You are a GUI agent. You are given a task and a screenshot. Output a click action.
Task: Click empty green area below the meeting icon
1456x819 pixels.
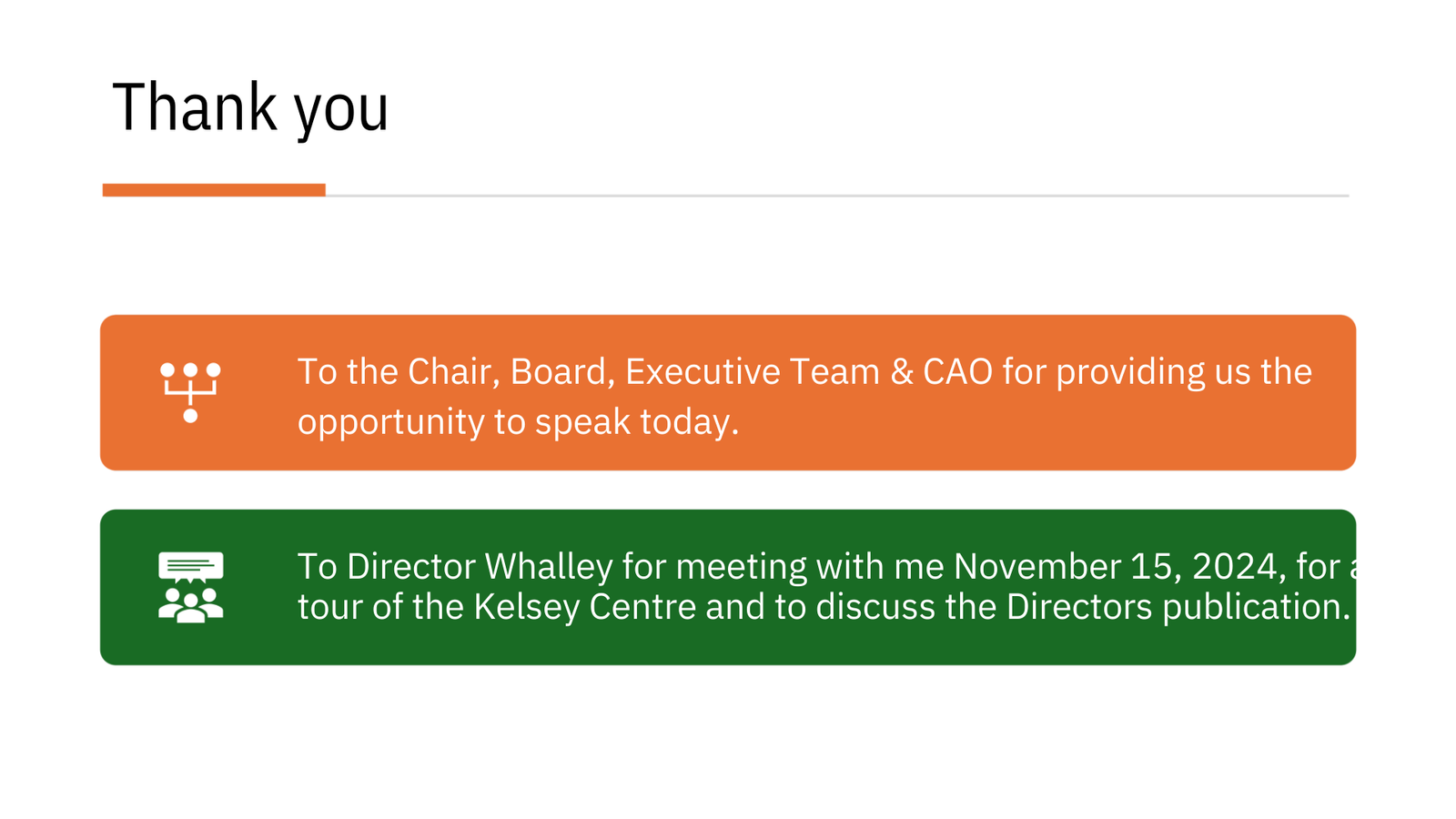tap(190, 644)
